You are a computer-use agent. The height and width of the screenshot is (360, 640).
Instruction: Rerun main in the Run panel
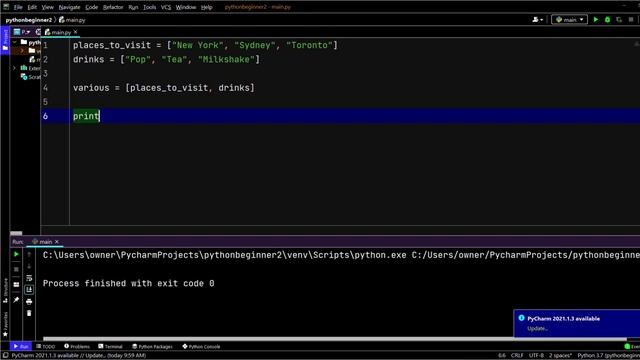(x=16, y=255)
